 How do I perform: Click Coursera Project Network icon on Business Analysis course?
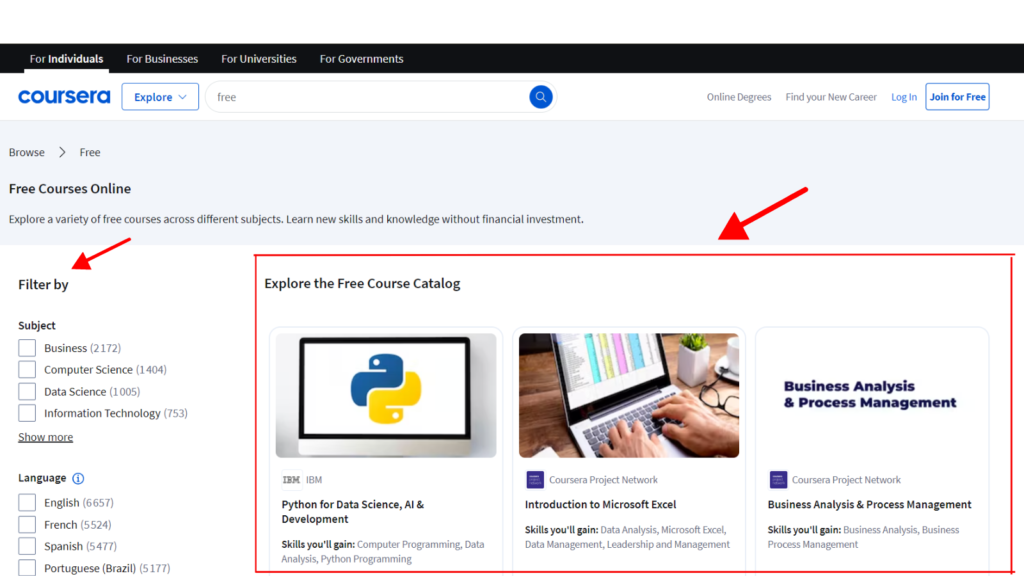coord(778,479)
